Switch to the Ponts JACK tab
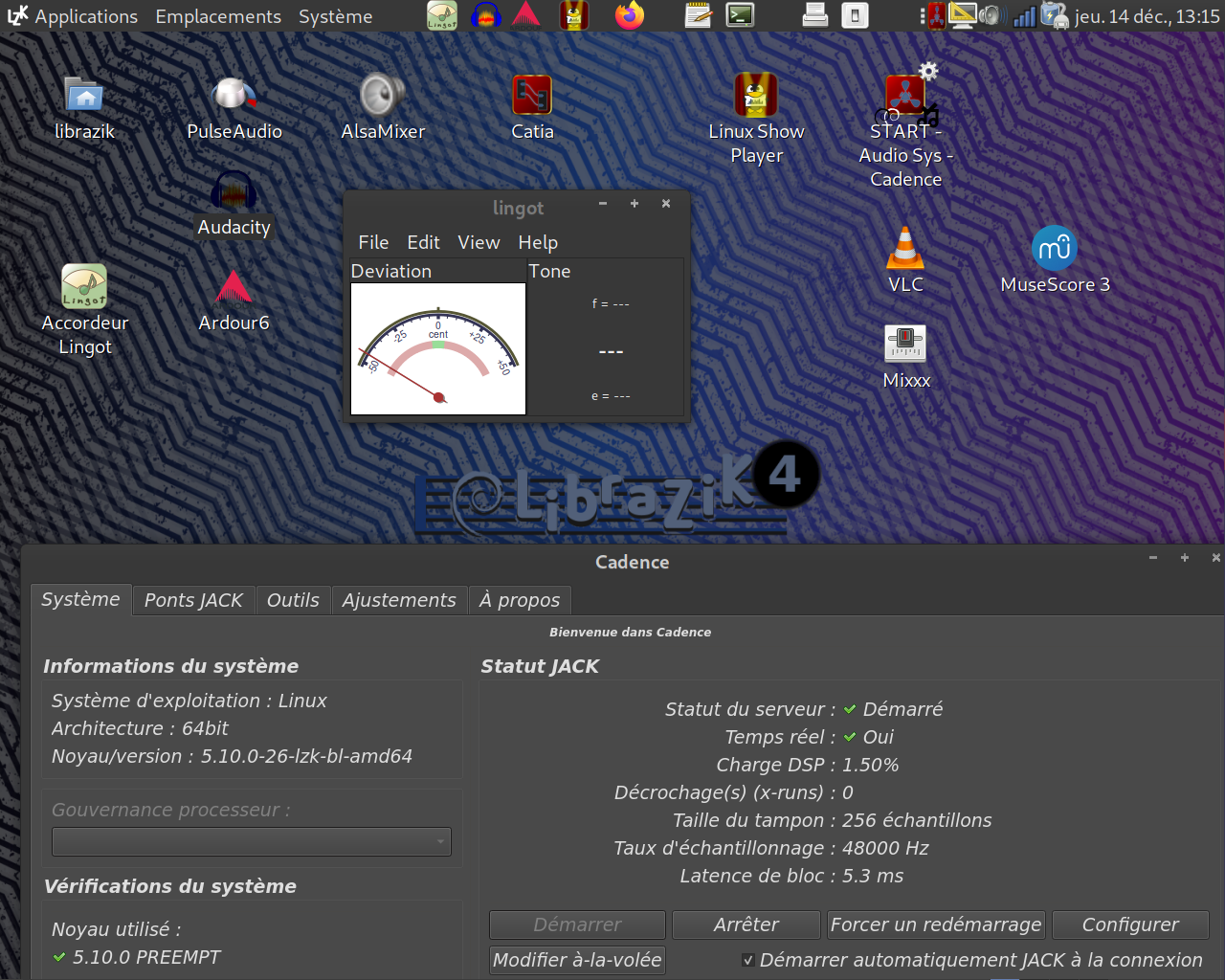Viewport: 1225px width, 980px height. pyautogui.click(x=193, y=600)
